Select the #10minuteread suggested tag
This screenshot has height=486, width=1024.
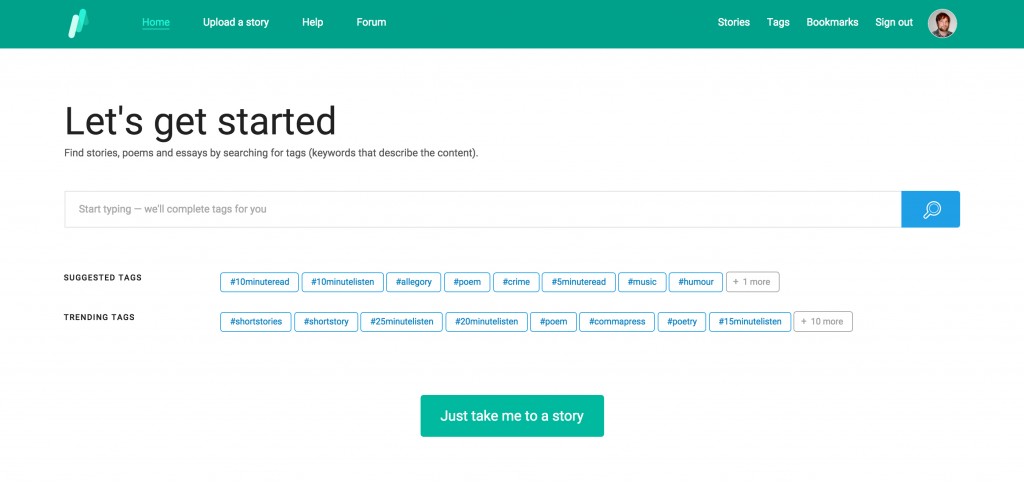259,282
